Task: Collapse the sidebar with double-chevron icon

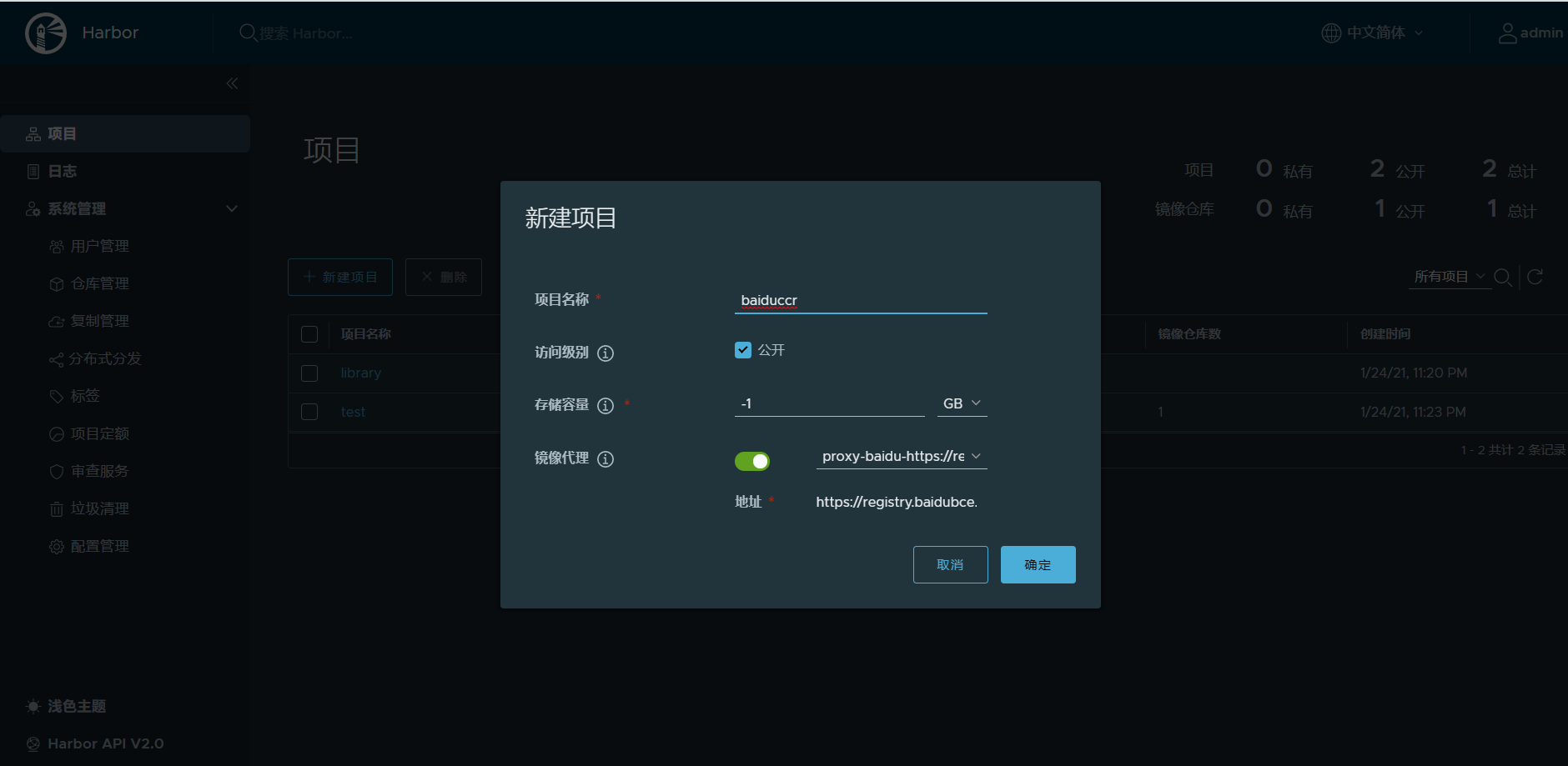Action: pyautogui.click(x=232, y=83)
